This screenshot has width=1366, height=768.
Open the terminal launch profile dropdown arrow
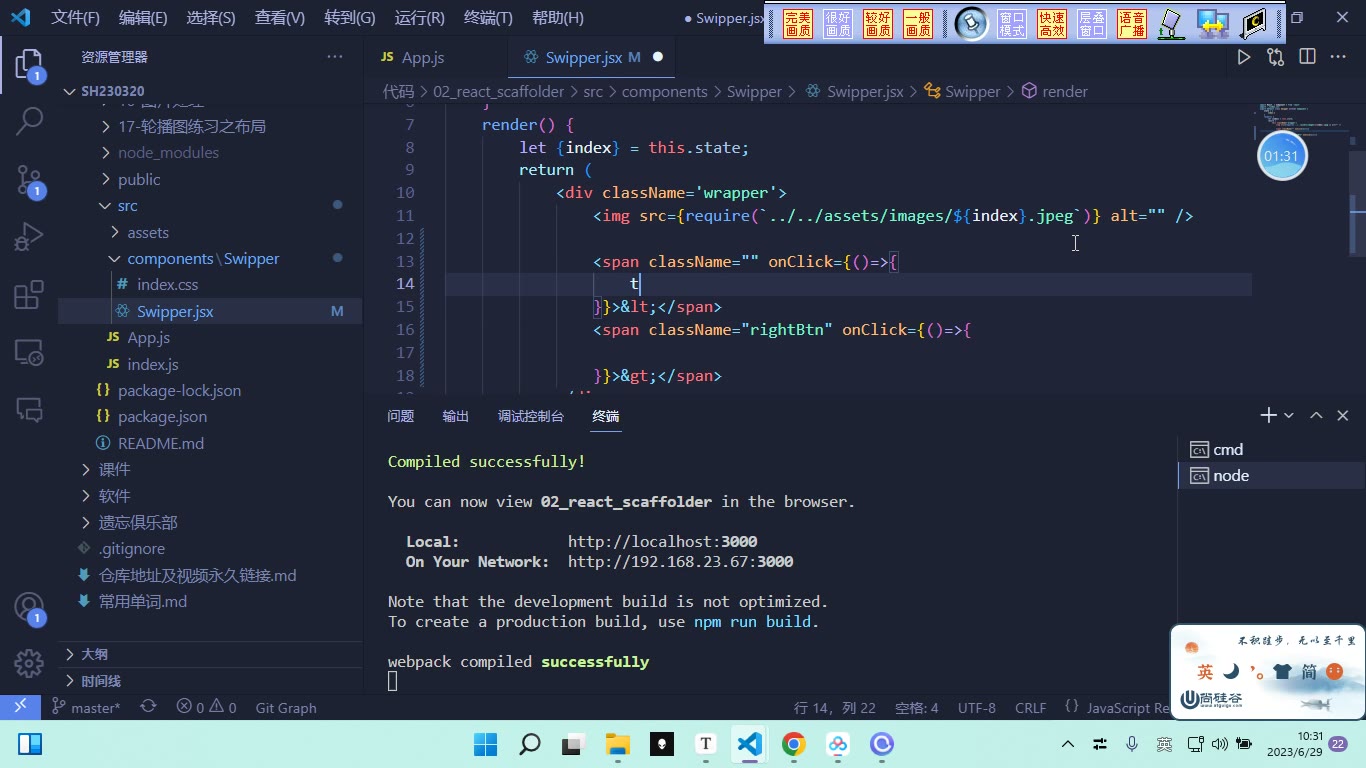click(x=1289, y=415)
